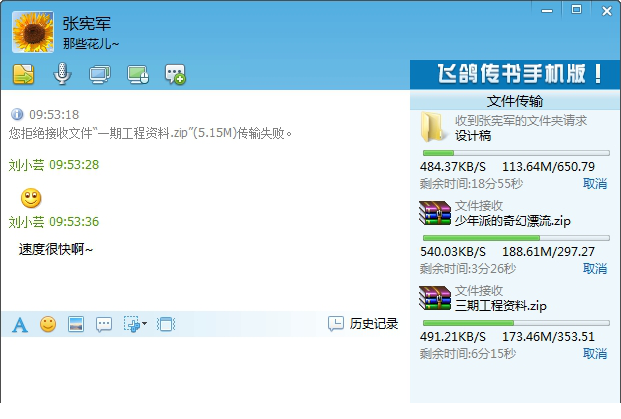Click contact name 张宪军 in header
The height and width of the screenshot is (419, 621).
pos(87,23)
